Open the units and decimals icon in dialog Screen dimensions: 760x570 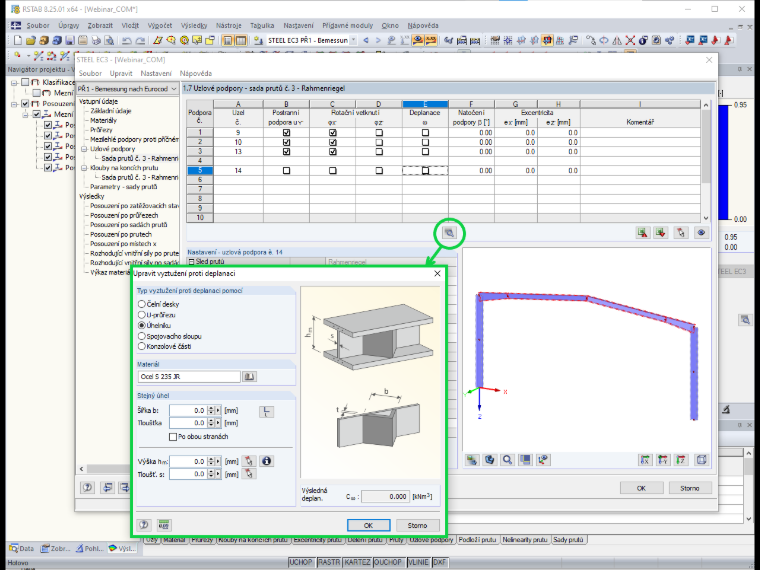pos(164,525)
